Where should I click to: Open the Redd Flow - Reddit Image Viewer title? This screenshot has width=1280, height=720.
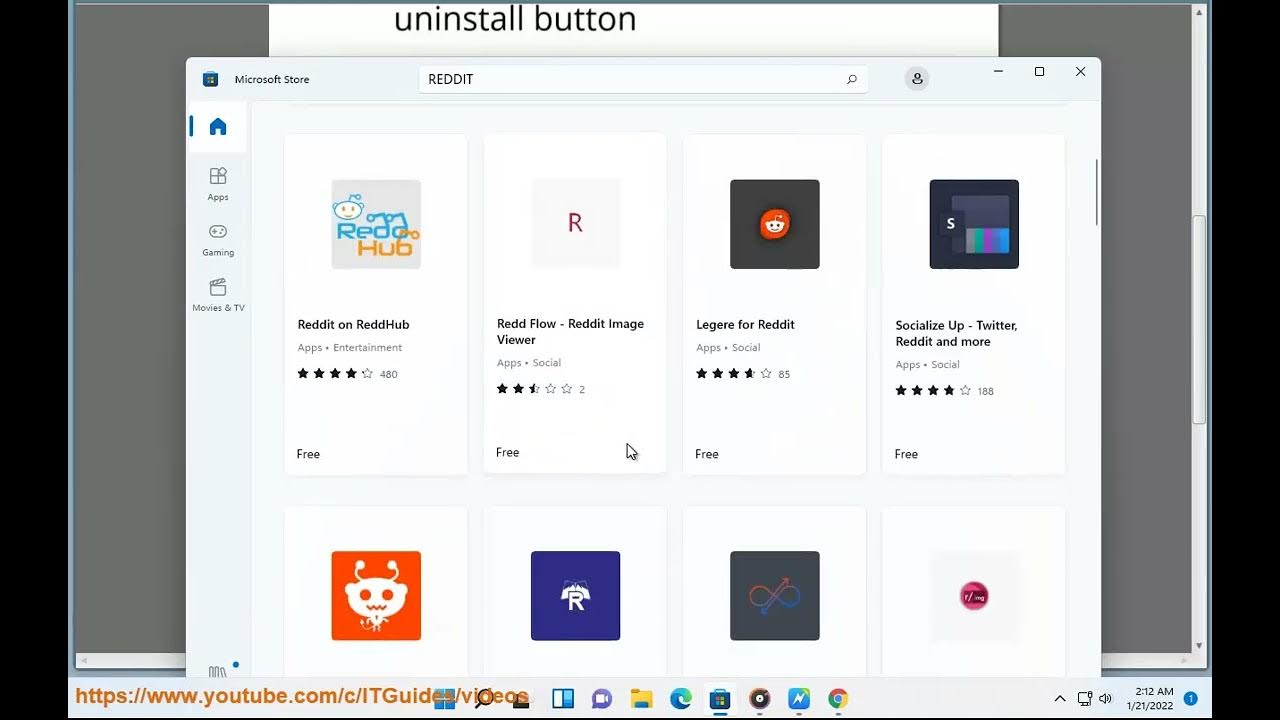570,332
